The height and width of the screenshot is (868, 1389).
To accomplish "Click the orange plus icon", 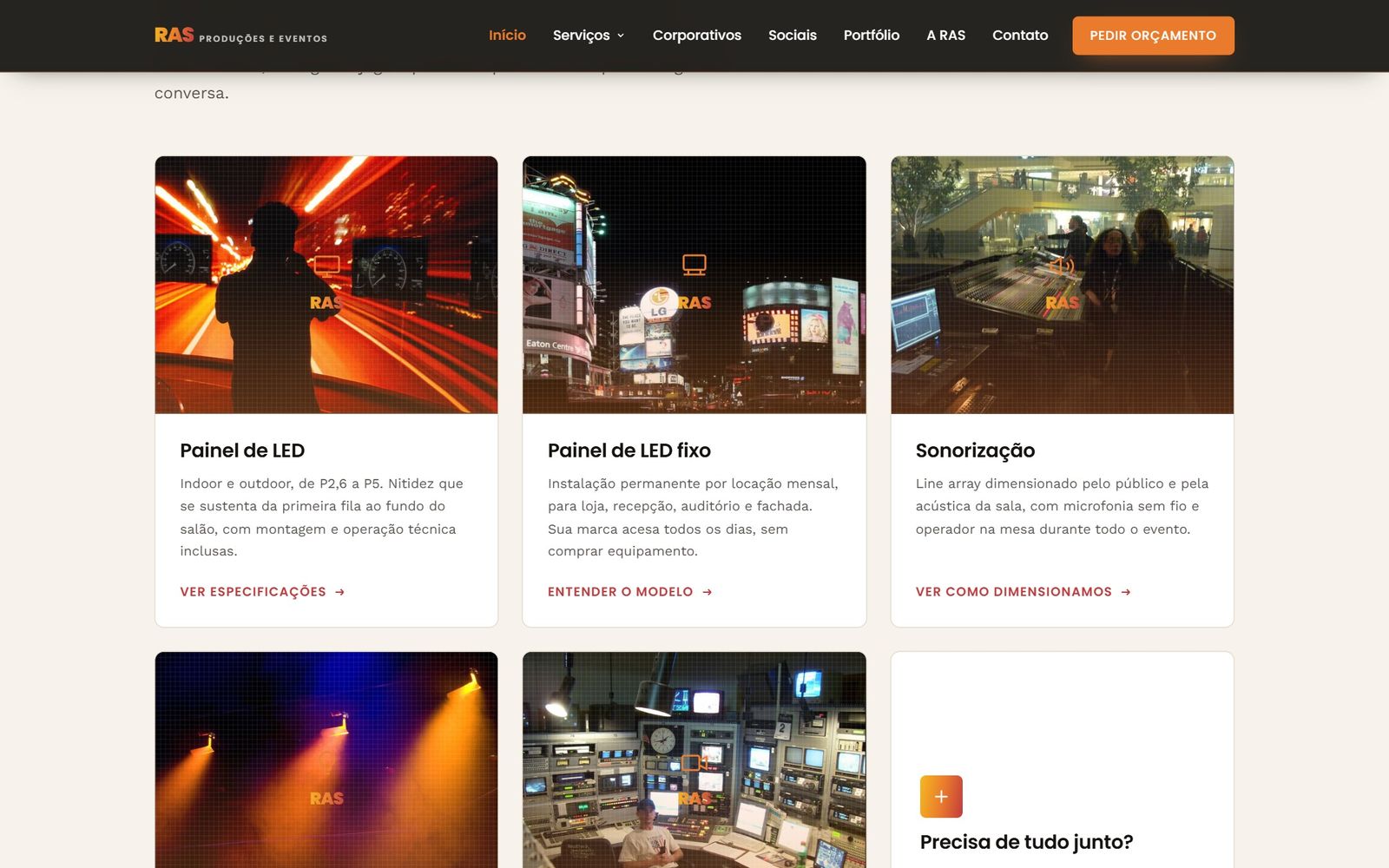I will pyautogui.click(x=941, y=796).
